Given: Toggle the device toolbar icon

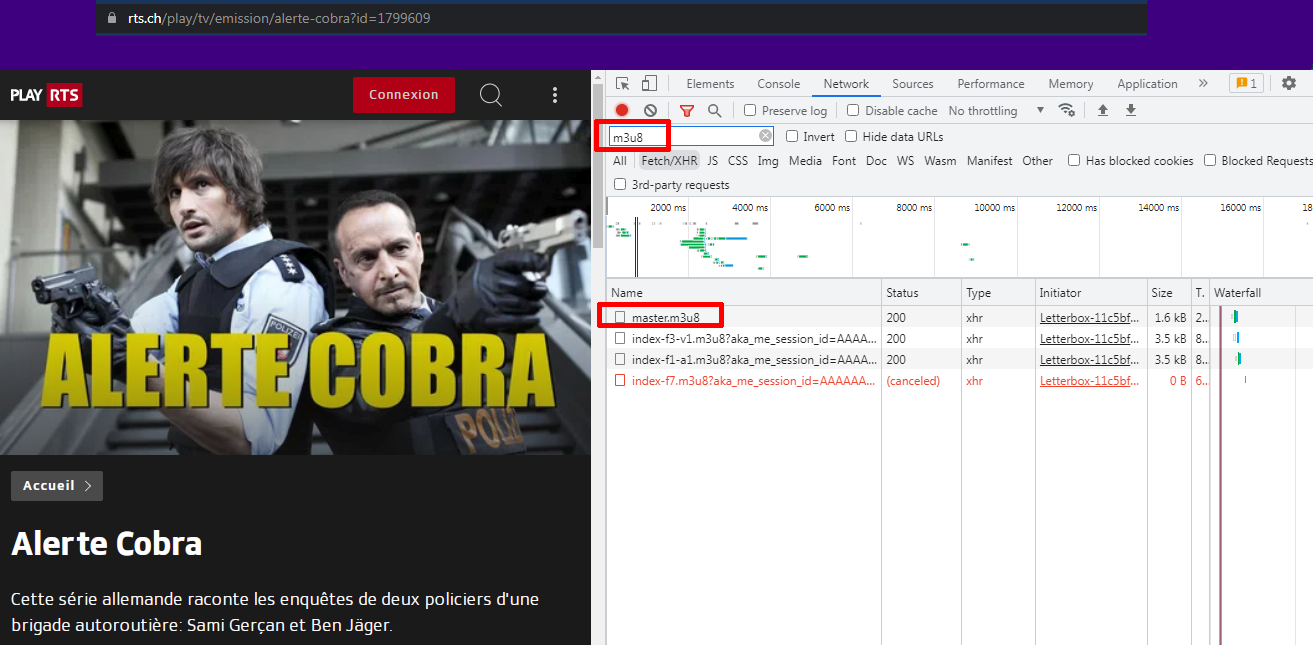Looking at the screenshot, I should click(x=650, y=84).
